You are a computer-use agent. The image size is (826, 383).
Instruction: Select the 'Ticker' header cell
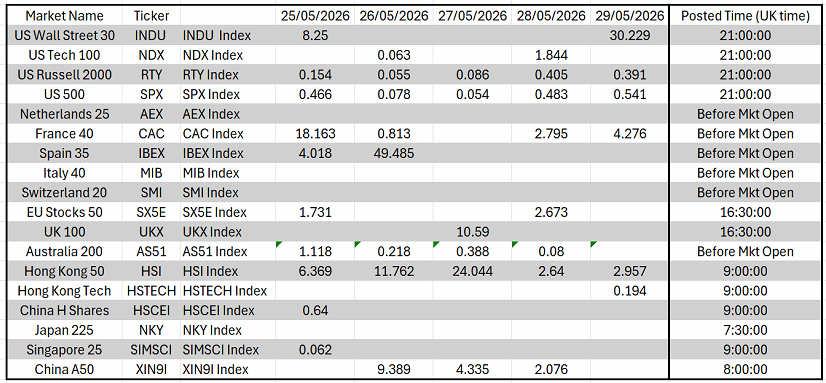tap(150, 16)
